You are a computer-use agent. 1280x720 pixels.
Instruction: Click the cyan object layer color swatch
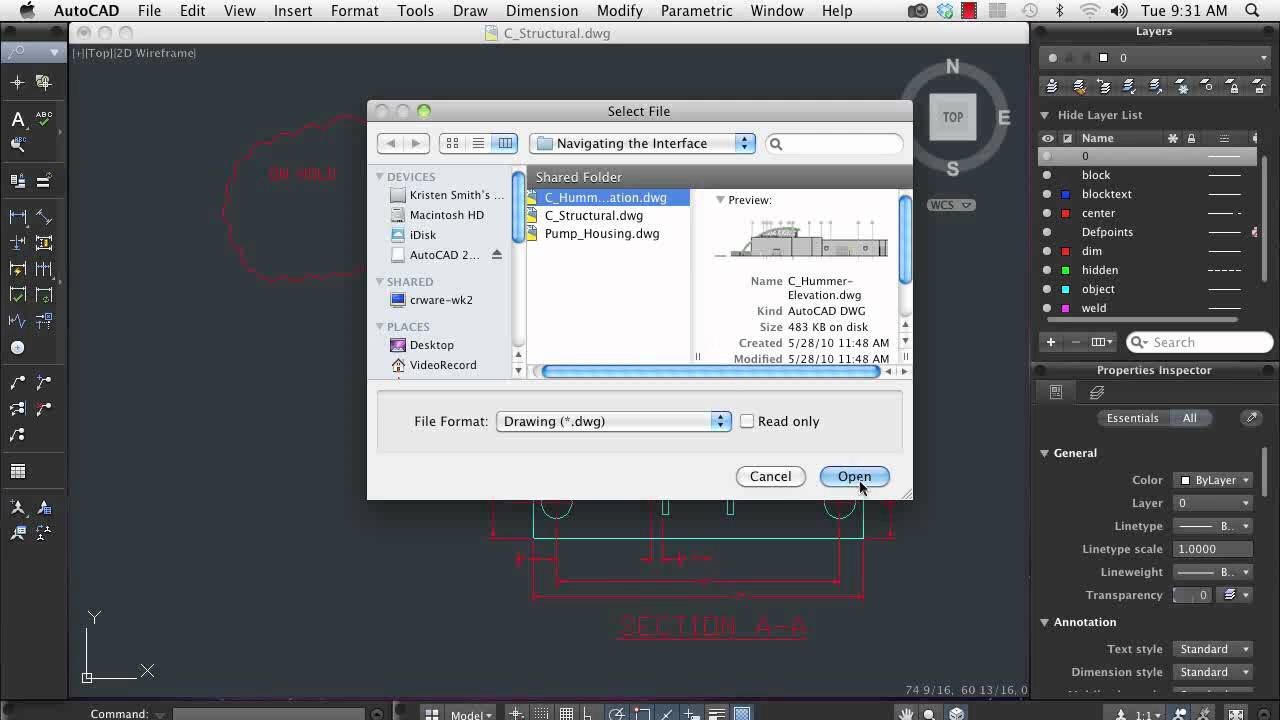point(1066,289)
